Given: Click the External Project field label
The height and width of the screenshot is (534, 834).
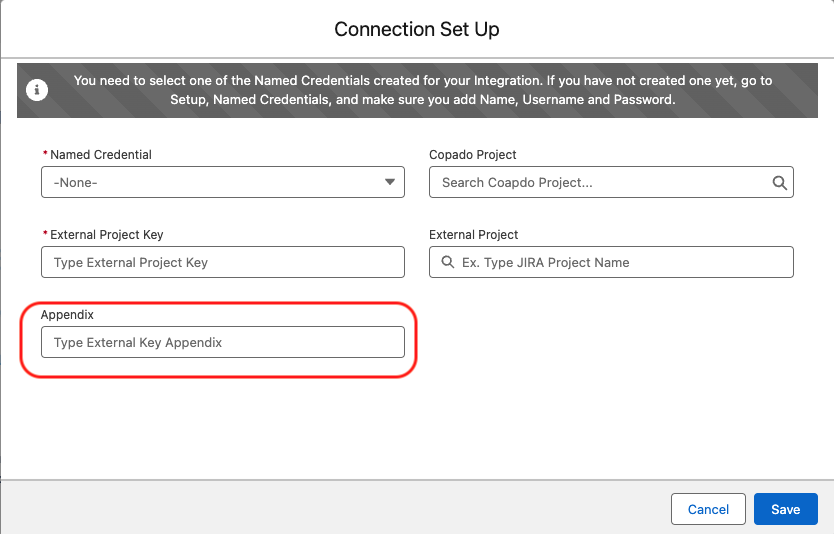Looking at the screenshot, I should pos(474,235).
